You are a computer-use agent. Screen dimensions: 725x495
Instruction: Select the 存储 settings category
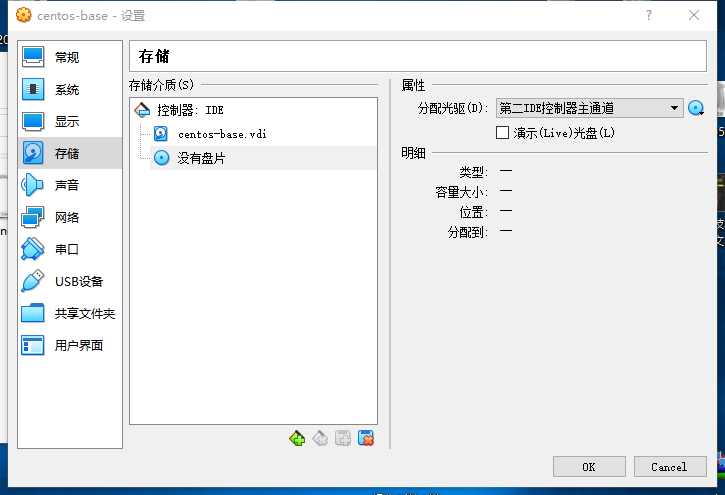70,153
